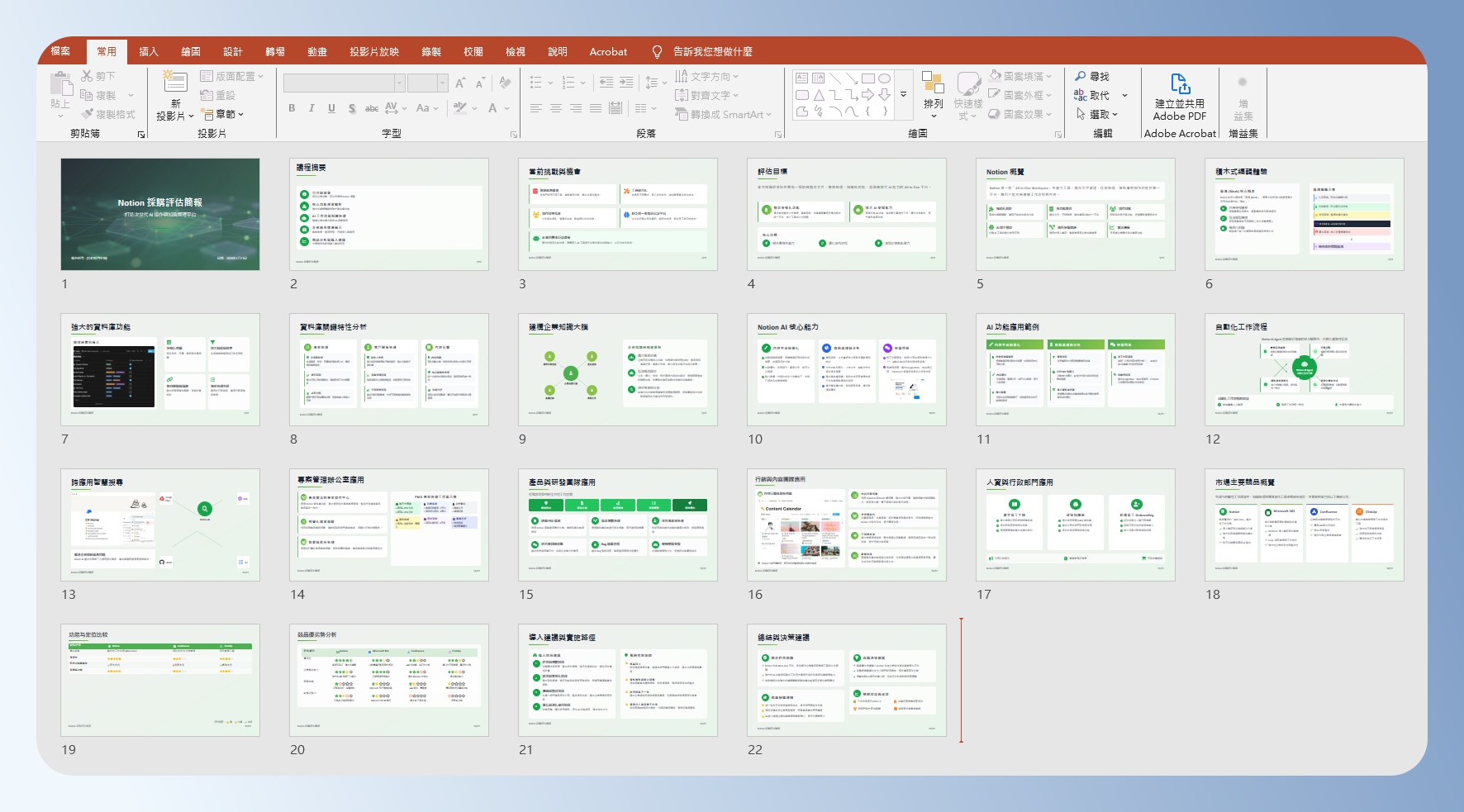Toggle Underline text formatting
Viewport: 1464px width, 812px height.
[x=331, y=108]
